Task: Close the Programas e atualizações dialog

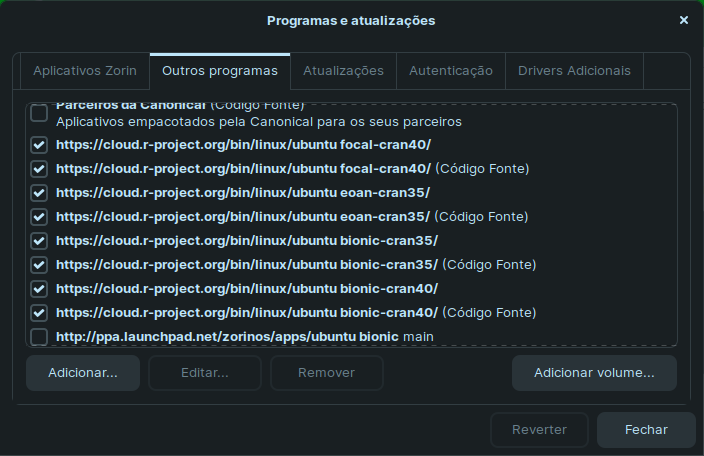Action: (683, 20)
